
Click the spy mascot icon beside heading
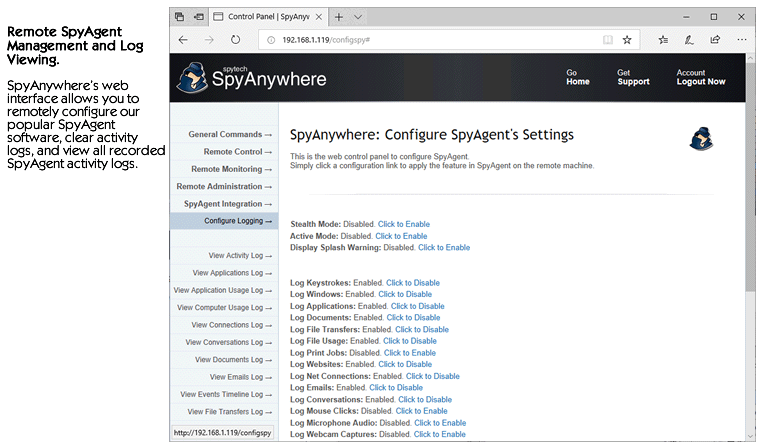[701, 139]
